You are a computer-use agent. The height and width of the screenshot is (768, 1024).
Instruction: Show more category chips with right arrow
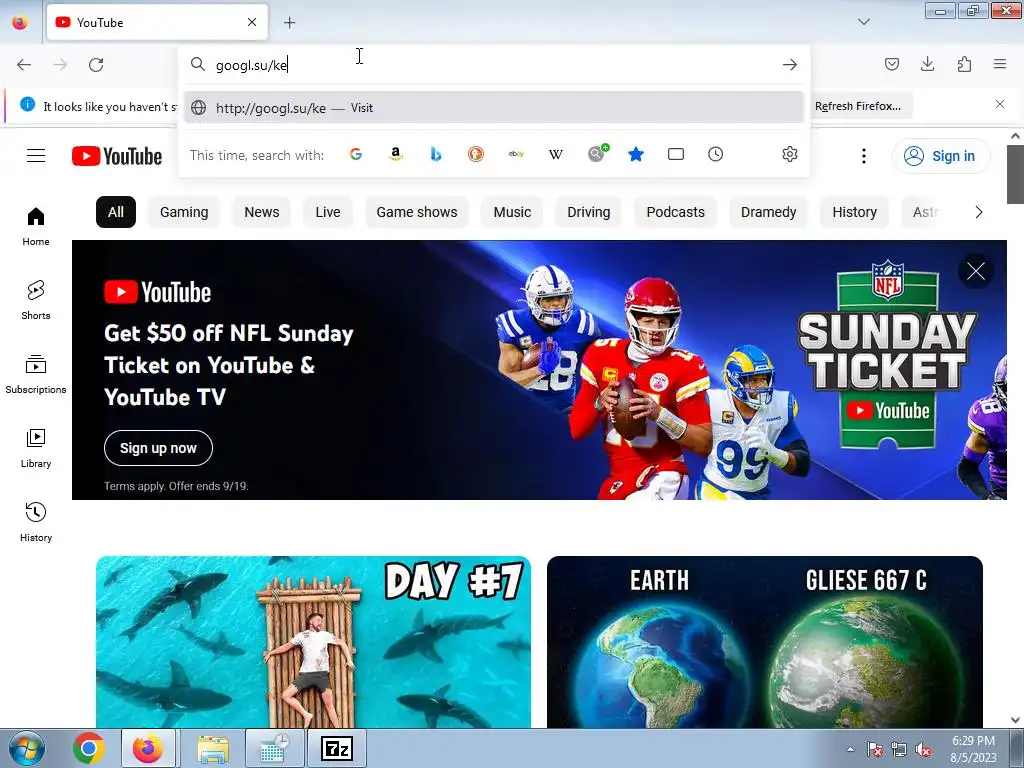point(978,212)
